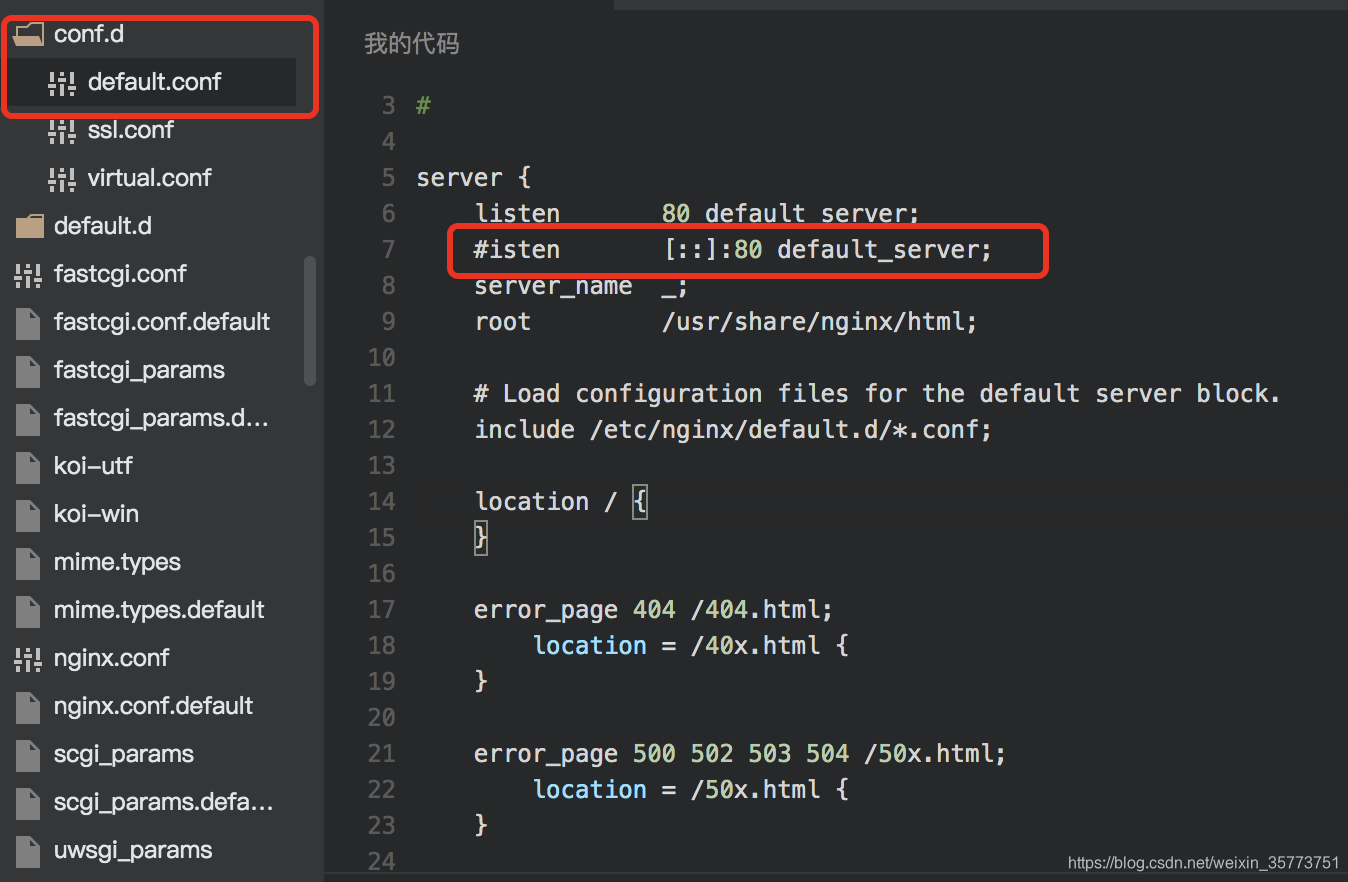Click the closing brace on line 15
This screenshot has height=882, width=1348.
481,538
